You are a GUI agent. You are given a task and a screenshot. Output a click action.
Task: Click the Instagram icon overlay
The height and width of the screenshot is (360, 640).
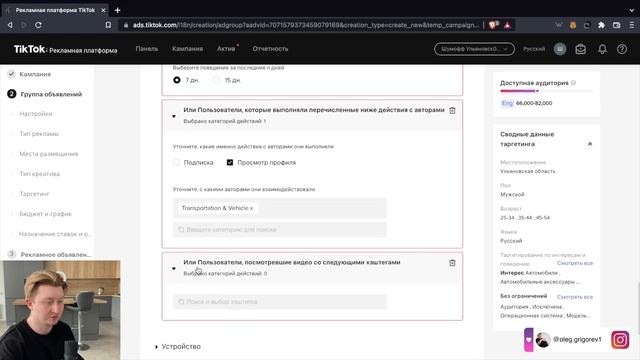(620, 340)
